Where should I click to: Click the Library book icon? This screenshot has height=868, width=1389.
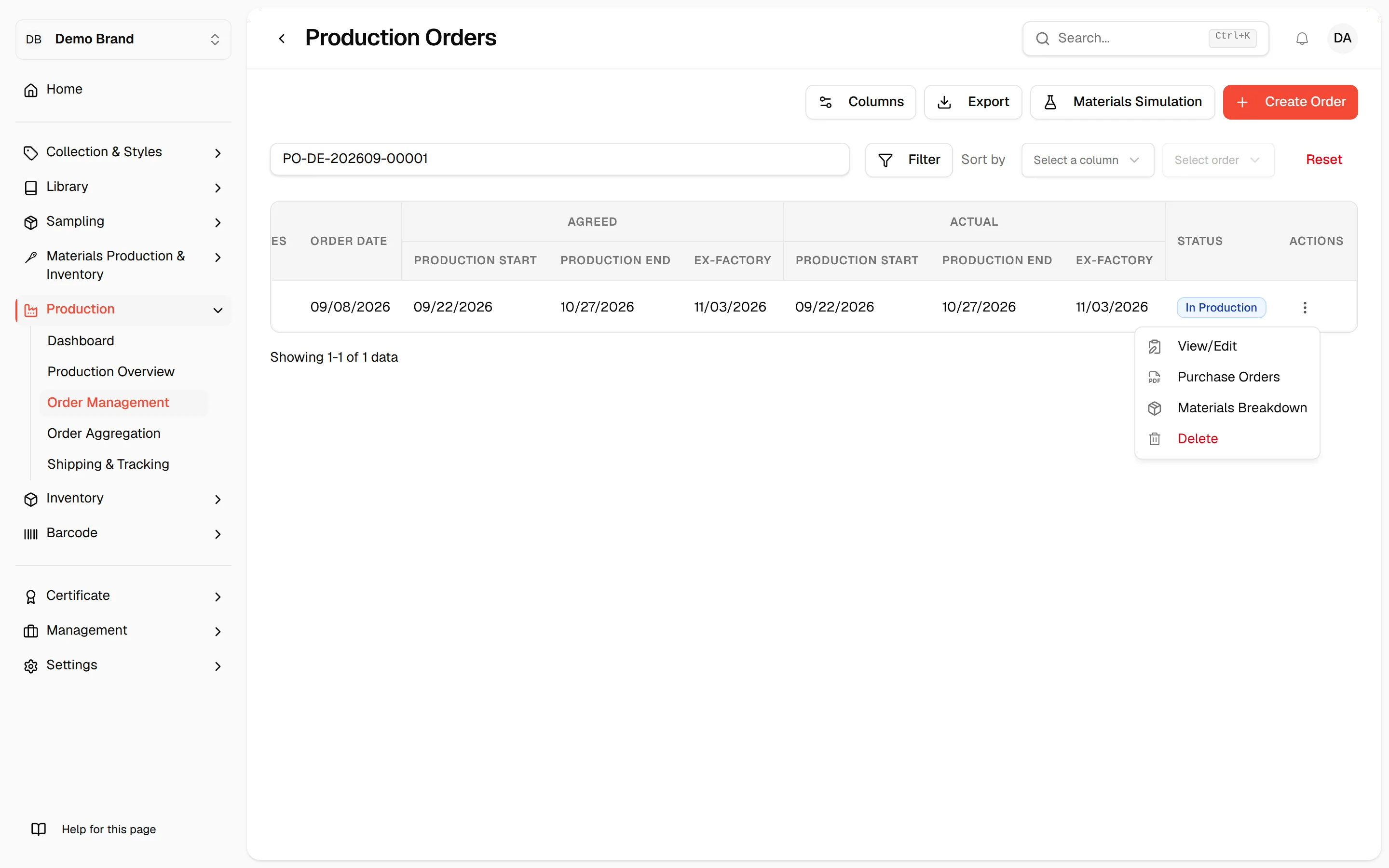(x=31, y=188)
